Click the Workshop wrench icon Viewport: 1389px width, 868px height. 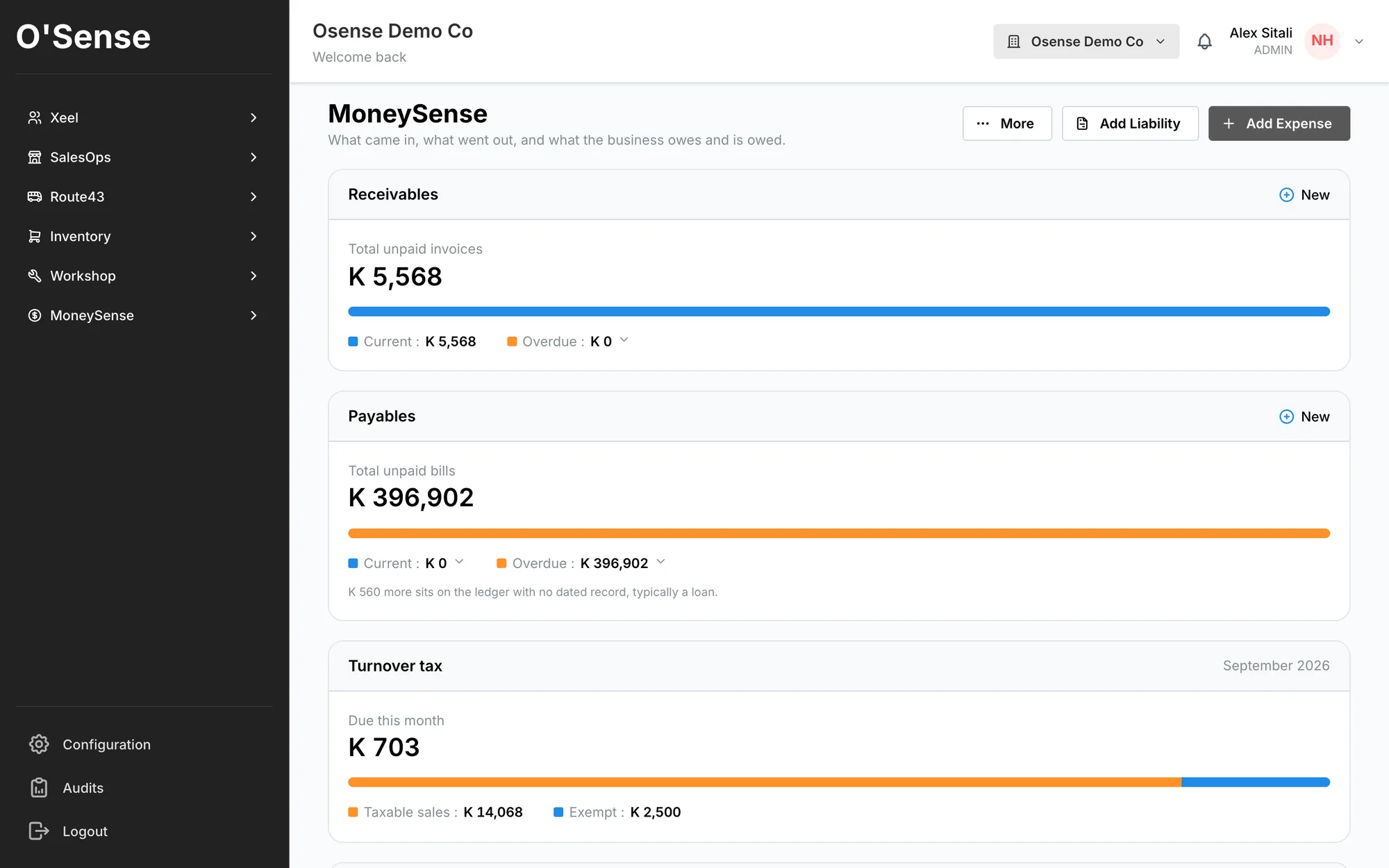click(34, 276)
